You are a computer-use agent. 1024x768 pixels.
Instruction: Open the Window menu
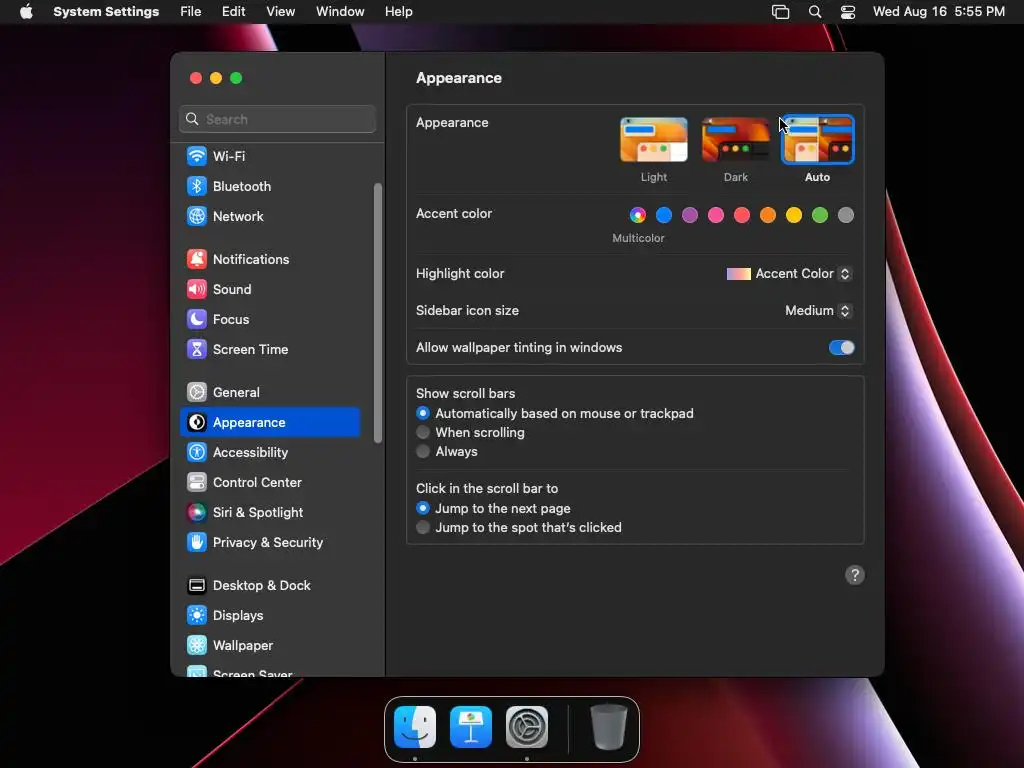[340, 12]
